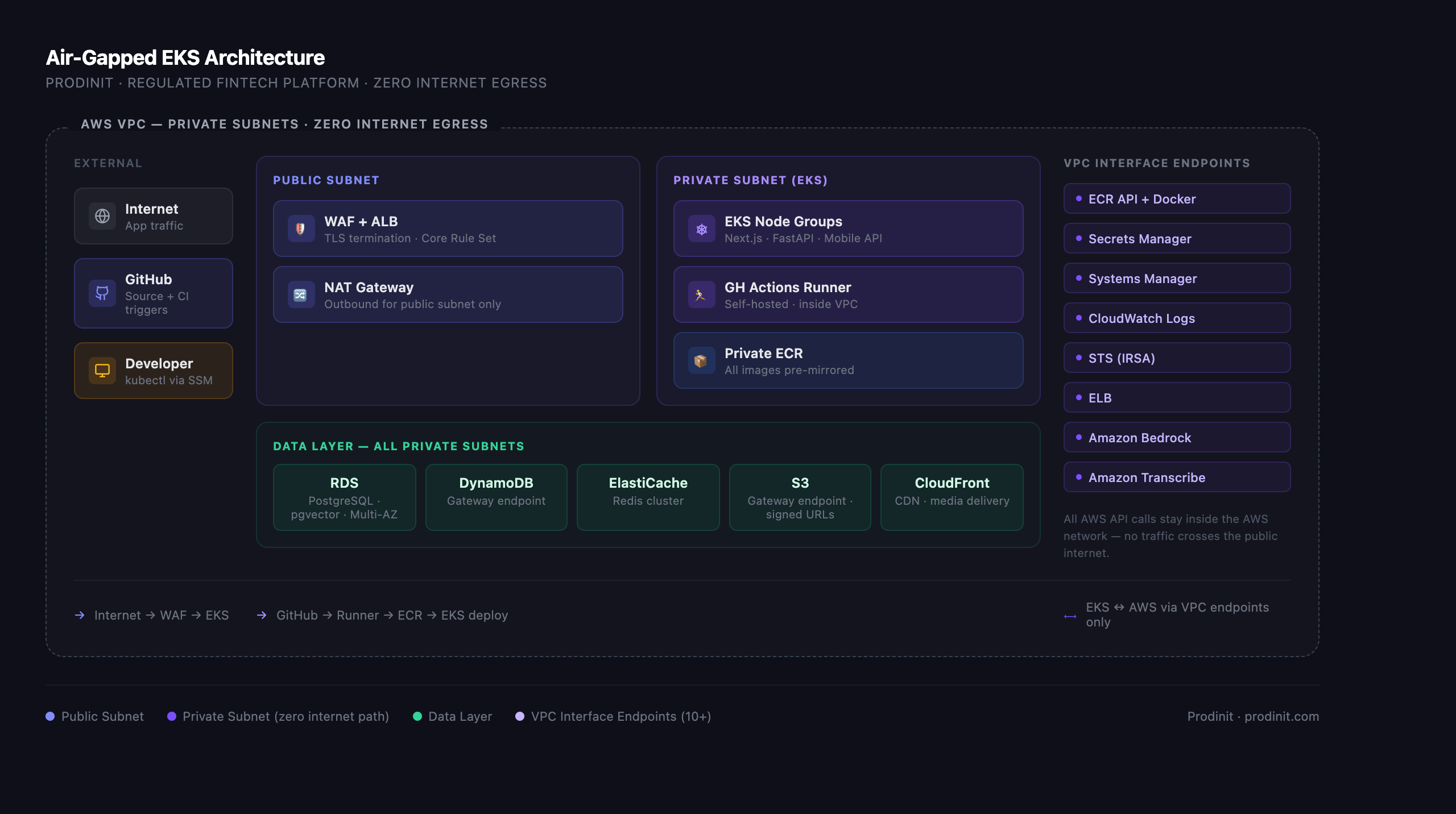The height and width of the screenshot is (814, 1456).
Task: Click the Data Layer legend label
Action: click(460, 716)
